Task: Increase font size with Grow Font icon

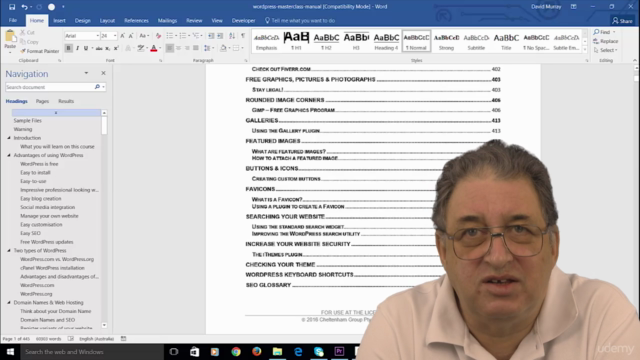Action: click(122, 36)
